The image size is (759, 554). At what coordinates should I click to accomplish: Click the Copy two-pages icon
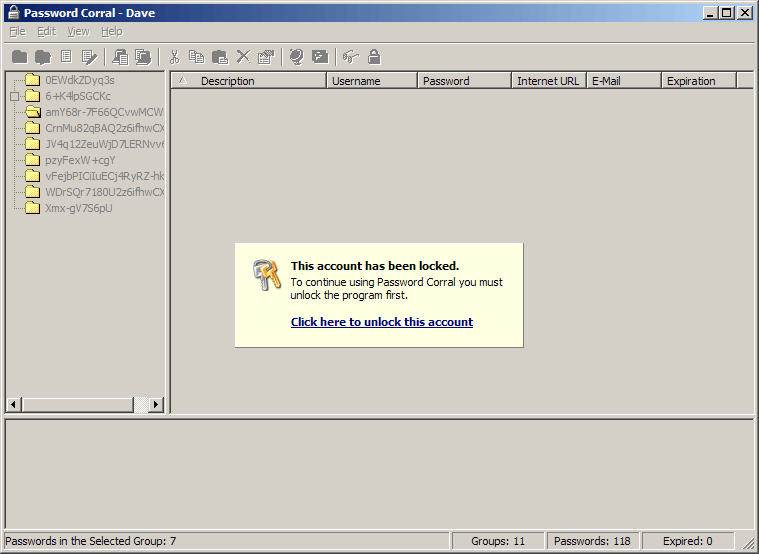tap(197, 57)
